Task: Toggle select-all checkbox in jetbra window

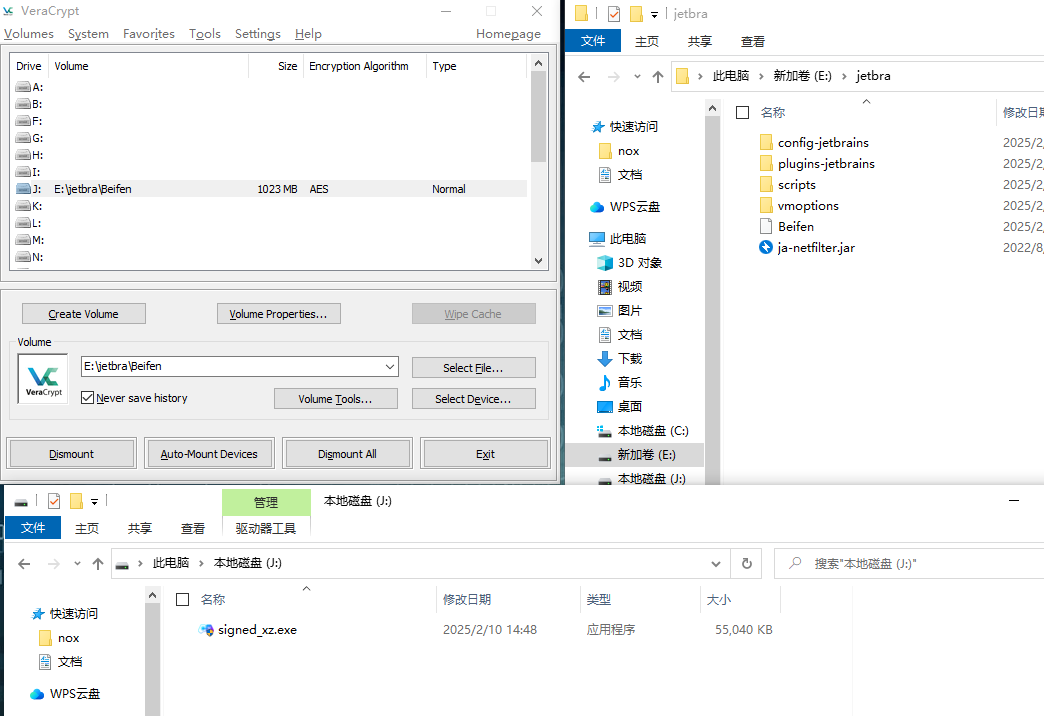Action: point(742,113)
